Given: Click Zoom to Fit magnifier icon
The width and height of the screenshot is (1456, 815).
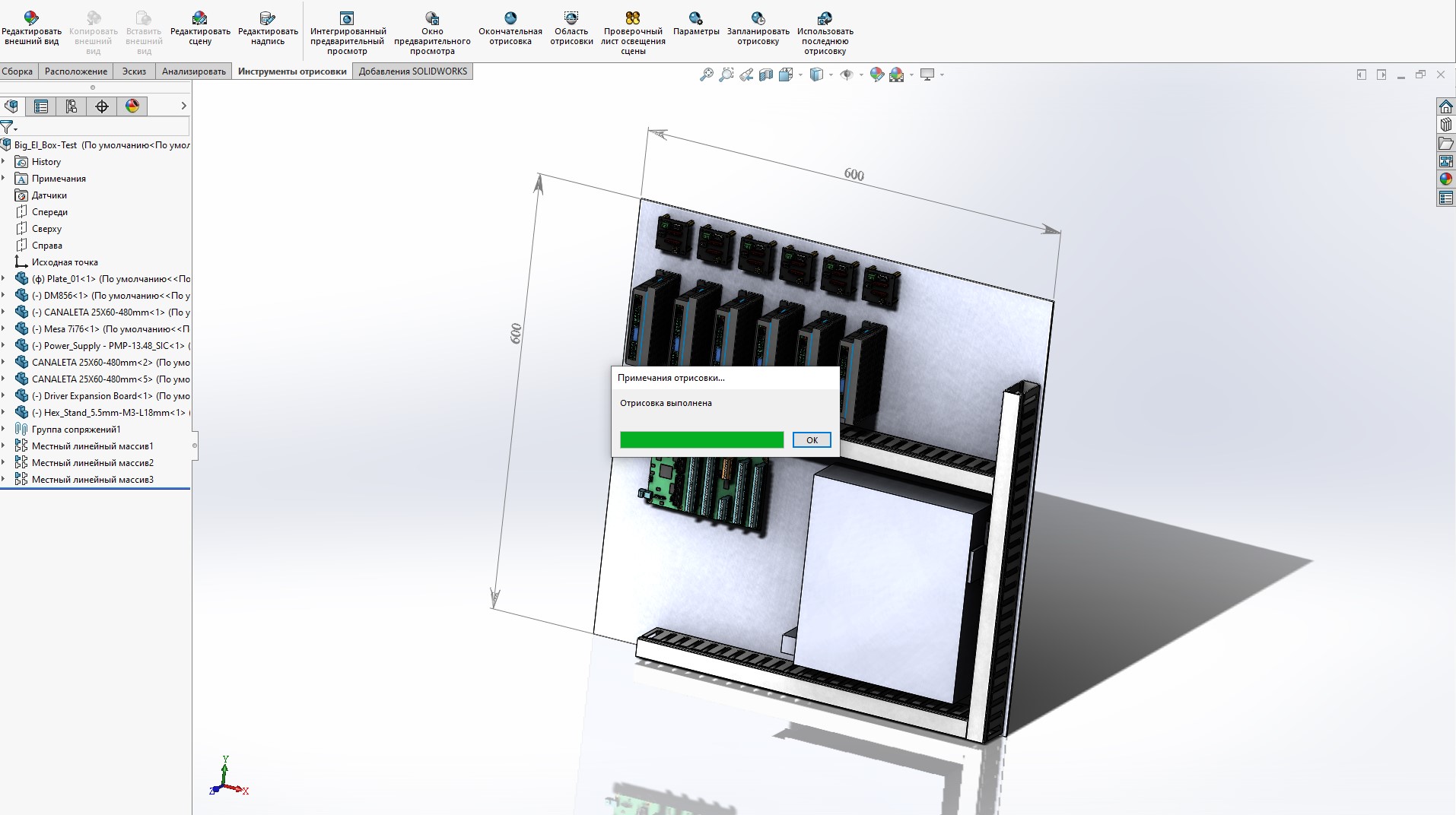Looking at the screenshot, I should [x=707, y=75].
